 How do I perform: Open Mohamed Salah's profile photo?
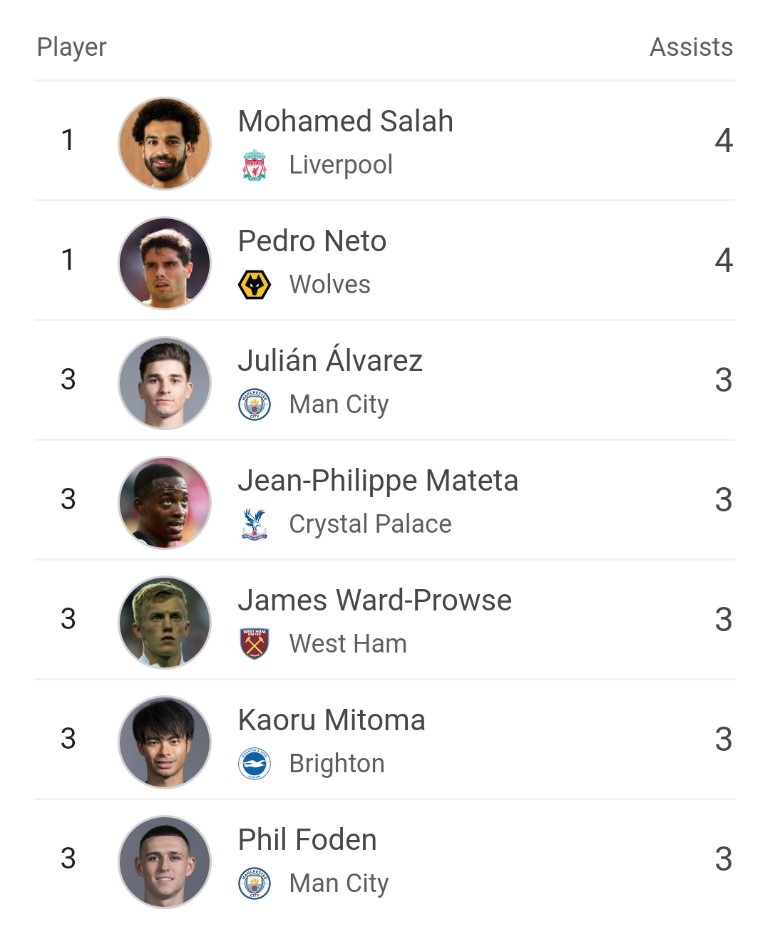[165, 143]
